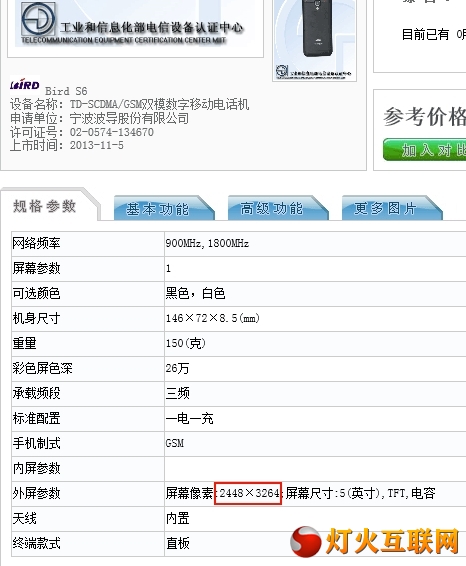
Task: Select value 900MHz, 1800MHz
Action: [207, 243]
